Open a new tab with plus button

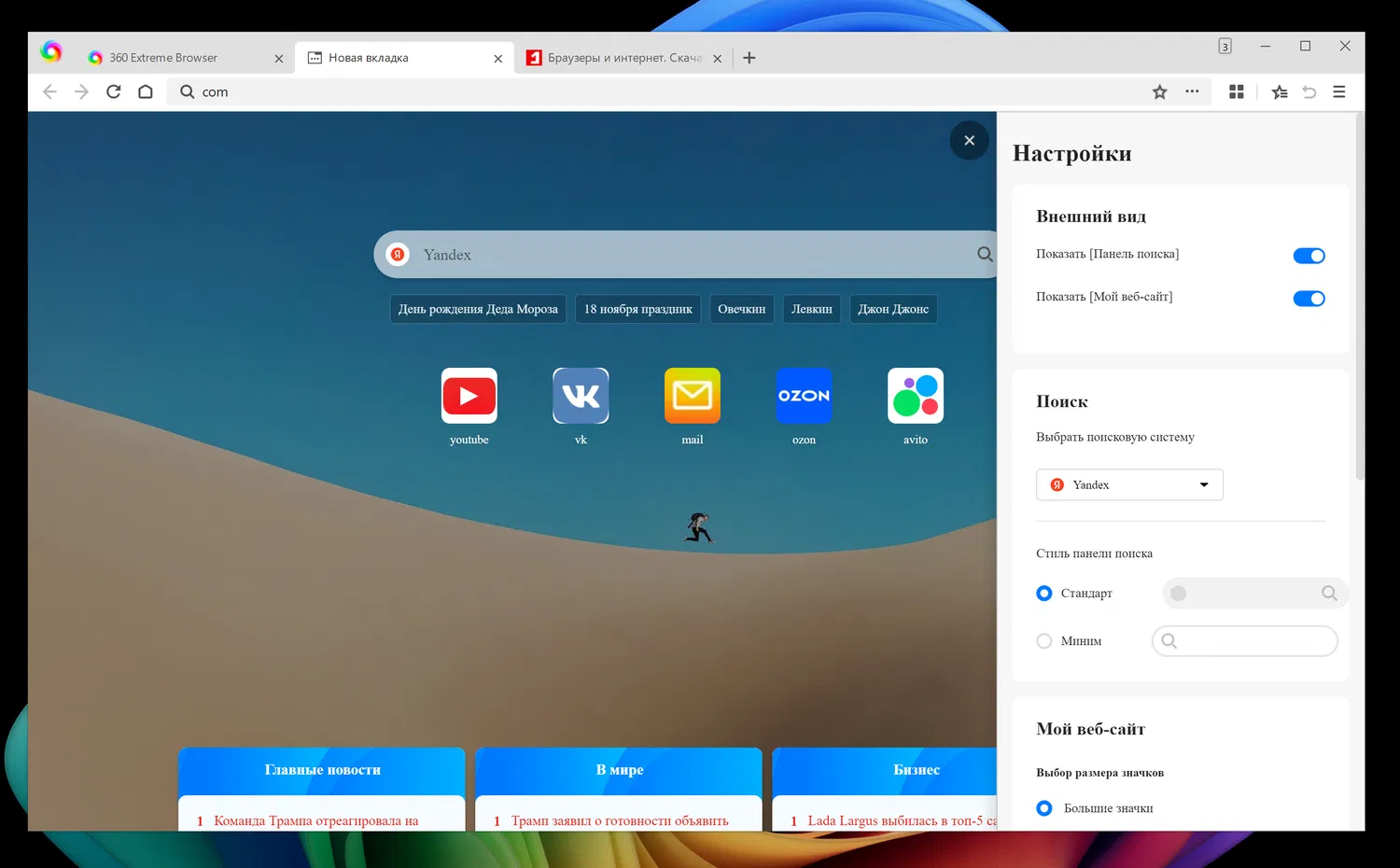(x=749, y=58)
